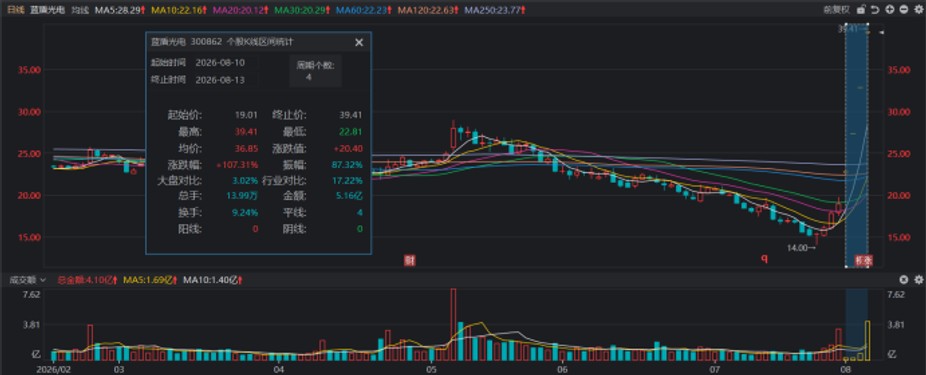Viewport: 926px width, 375px height.
Task: Click the 振幅 value 87.32%
Action: click(347, 164)
